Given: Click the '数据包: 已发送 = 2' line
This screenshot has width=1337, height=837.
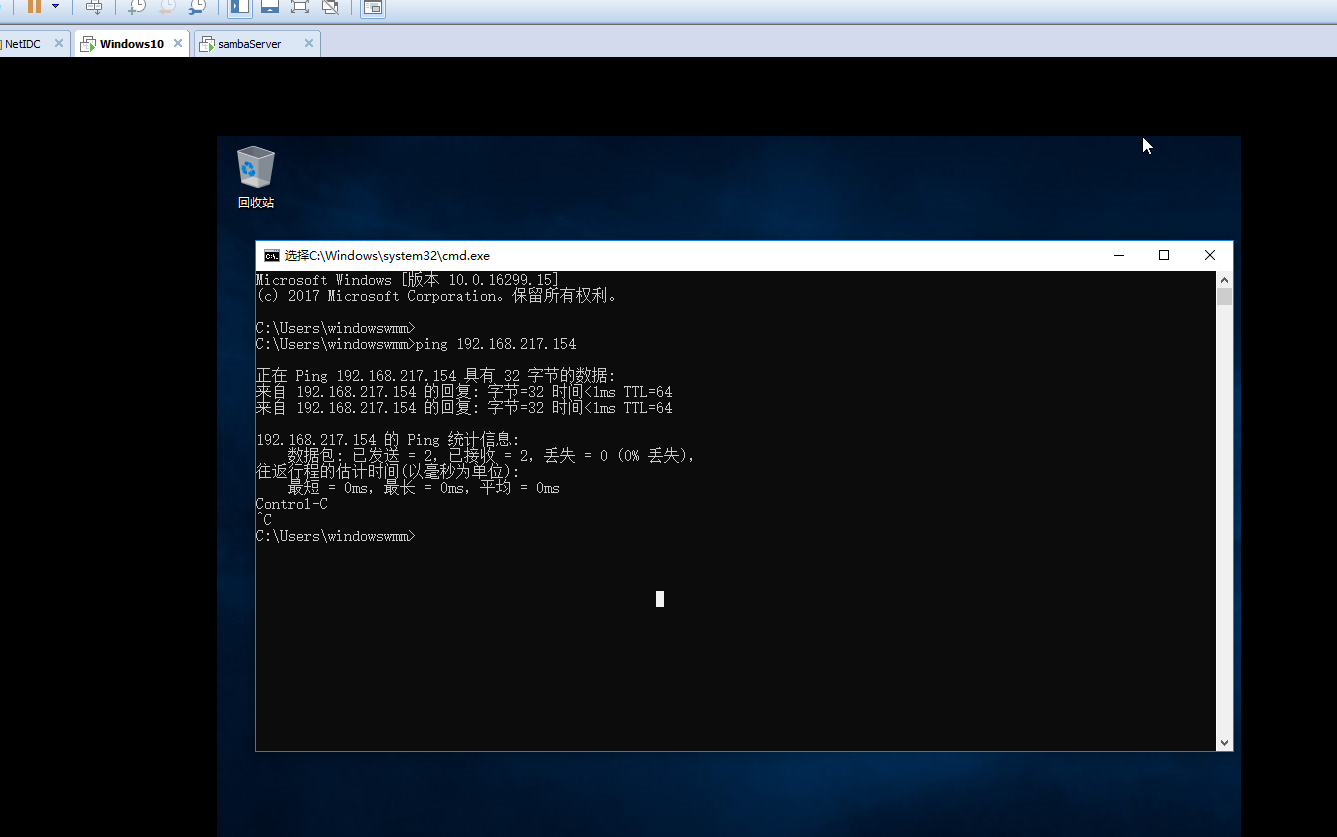Looking at the screenshot, I should point(491,456).
